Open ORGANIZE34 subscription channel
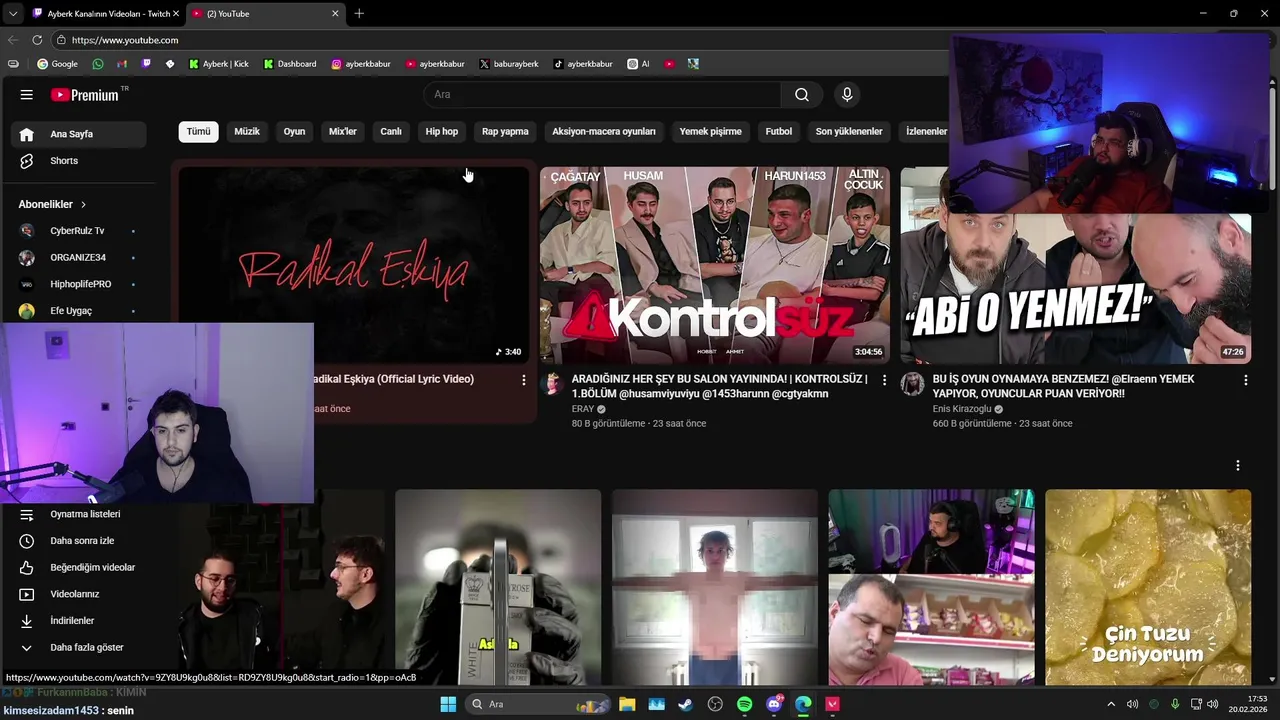 point(79,258)
